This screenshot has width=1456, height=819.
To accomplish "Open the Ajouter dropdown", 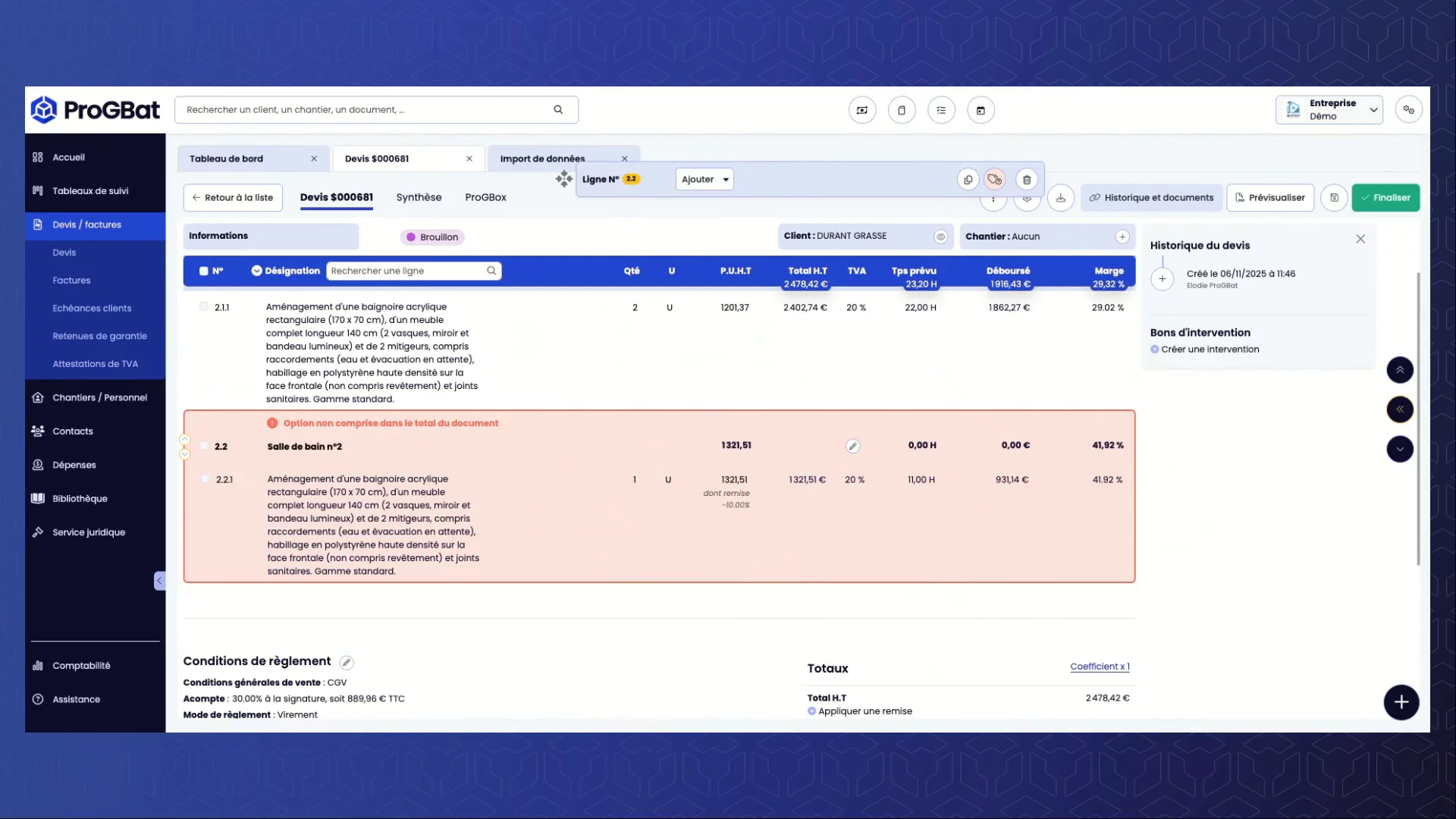I will click(704, 180).
